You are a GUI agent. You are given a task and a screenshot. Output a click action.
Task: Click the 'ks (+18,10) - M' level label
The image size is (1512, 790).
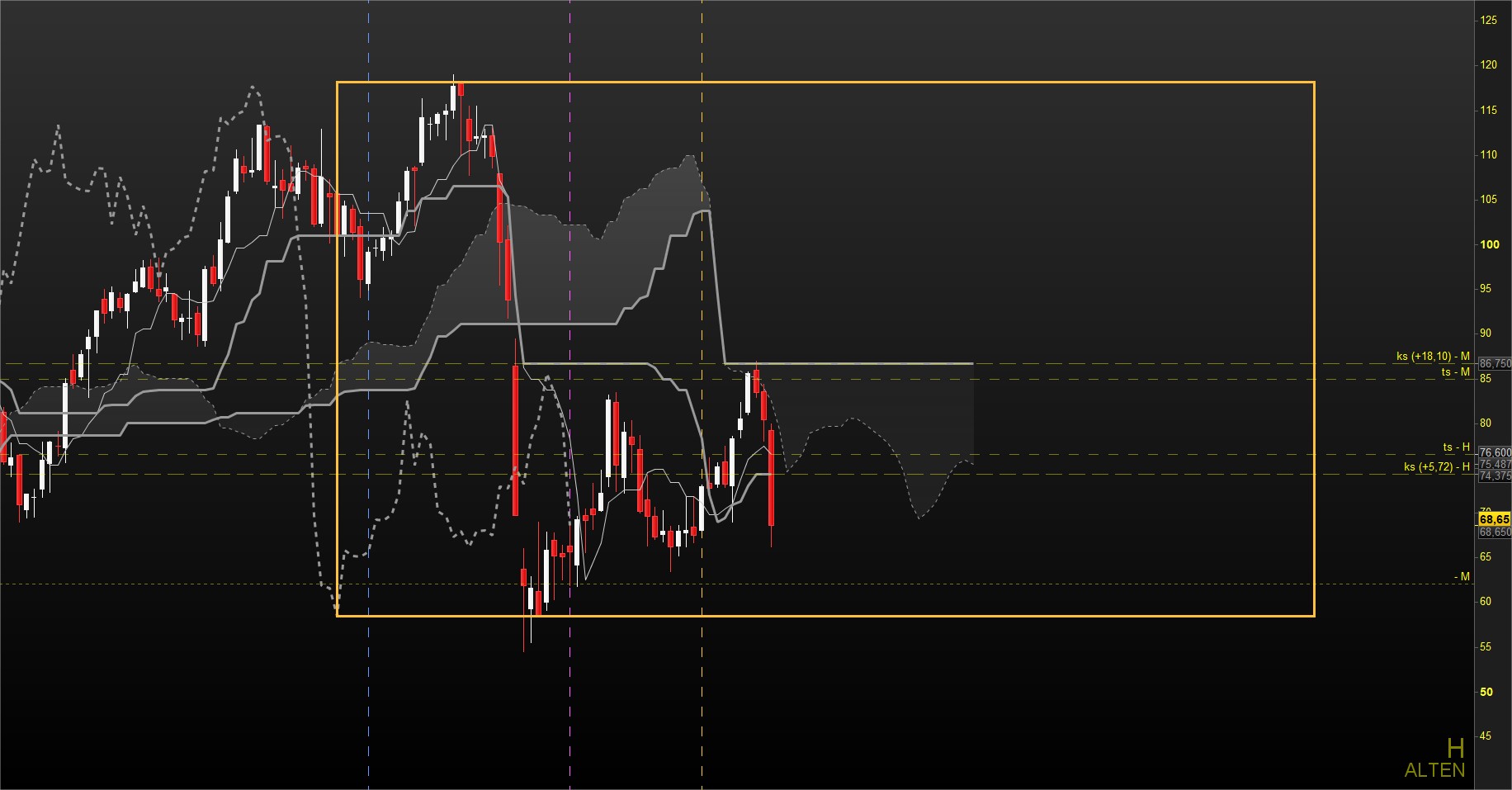click(1433, 357)
